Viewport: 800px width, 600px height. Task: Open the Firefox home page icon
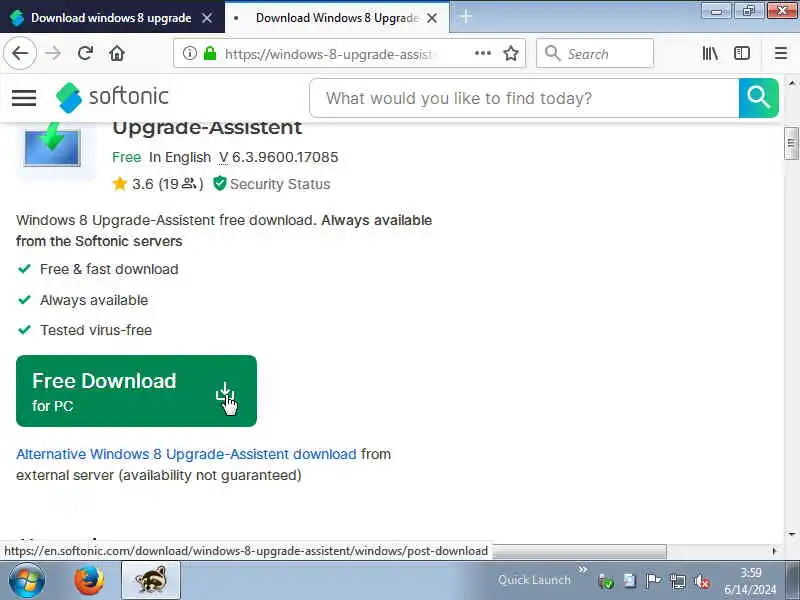coord(117,53)
